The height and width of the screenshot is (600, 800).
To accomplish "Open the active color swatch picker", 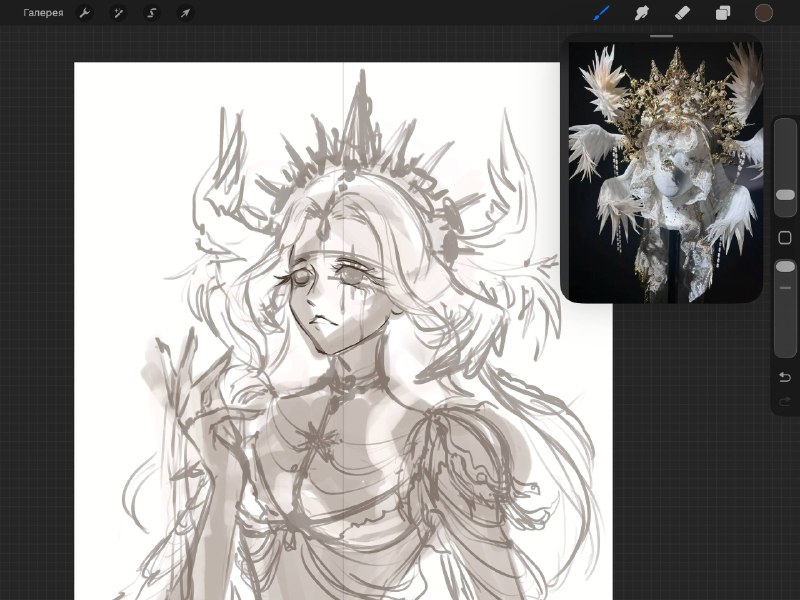I will coord(764,13).
